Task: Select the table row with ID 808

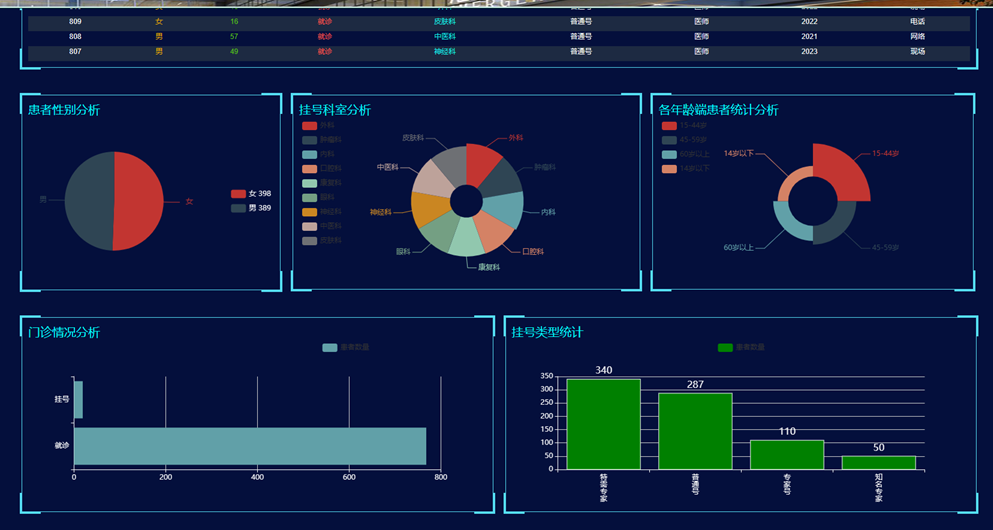Action: [498, 36]
